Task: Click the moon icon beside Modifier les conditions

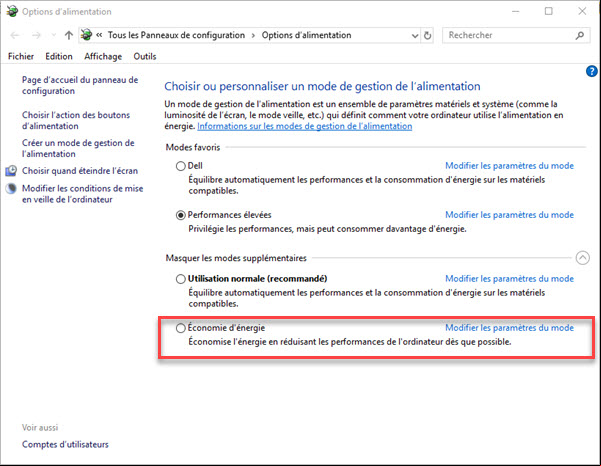Action: pyautogui.click(x=11, y=188)
